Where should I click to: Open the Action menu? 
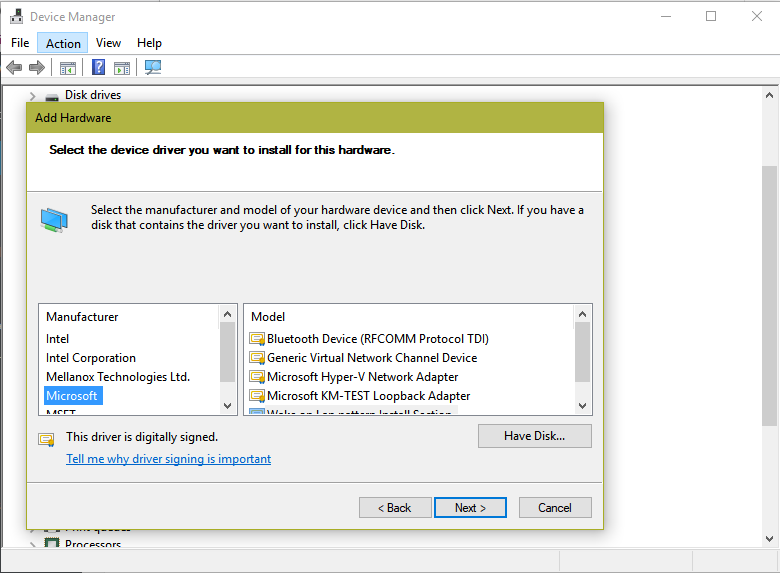point(63,43)
